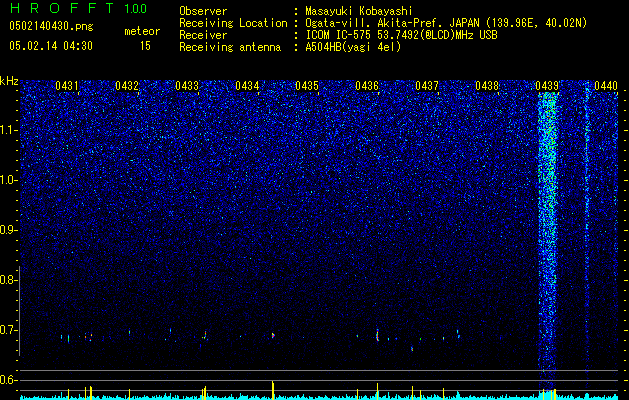Click the file name 0502140430.png

[x=51, y=27]
